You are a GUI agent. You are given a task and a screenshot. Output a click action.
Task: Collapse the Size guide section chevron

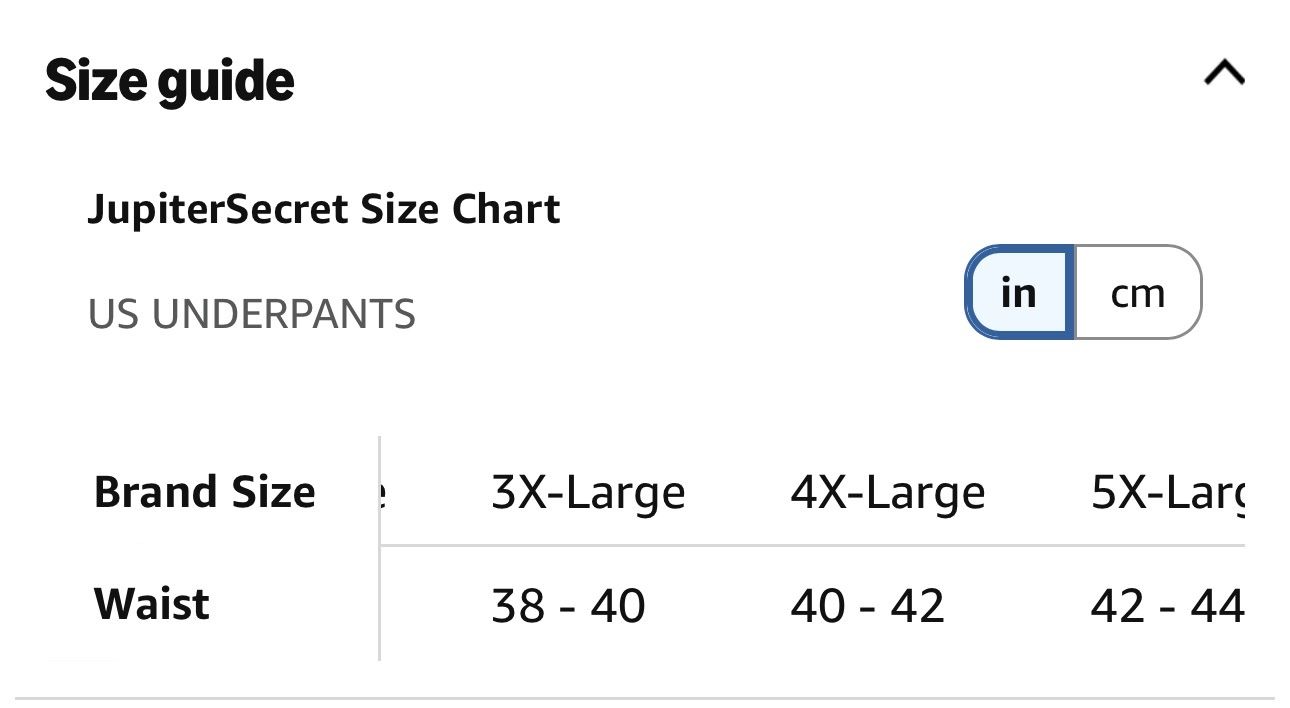point(1224,73)
